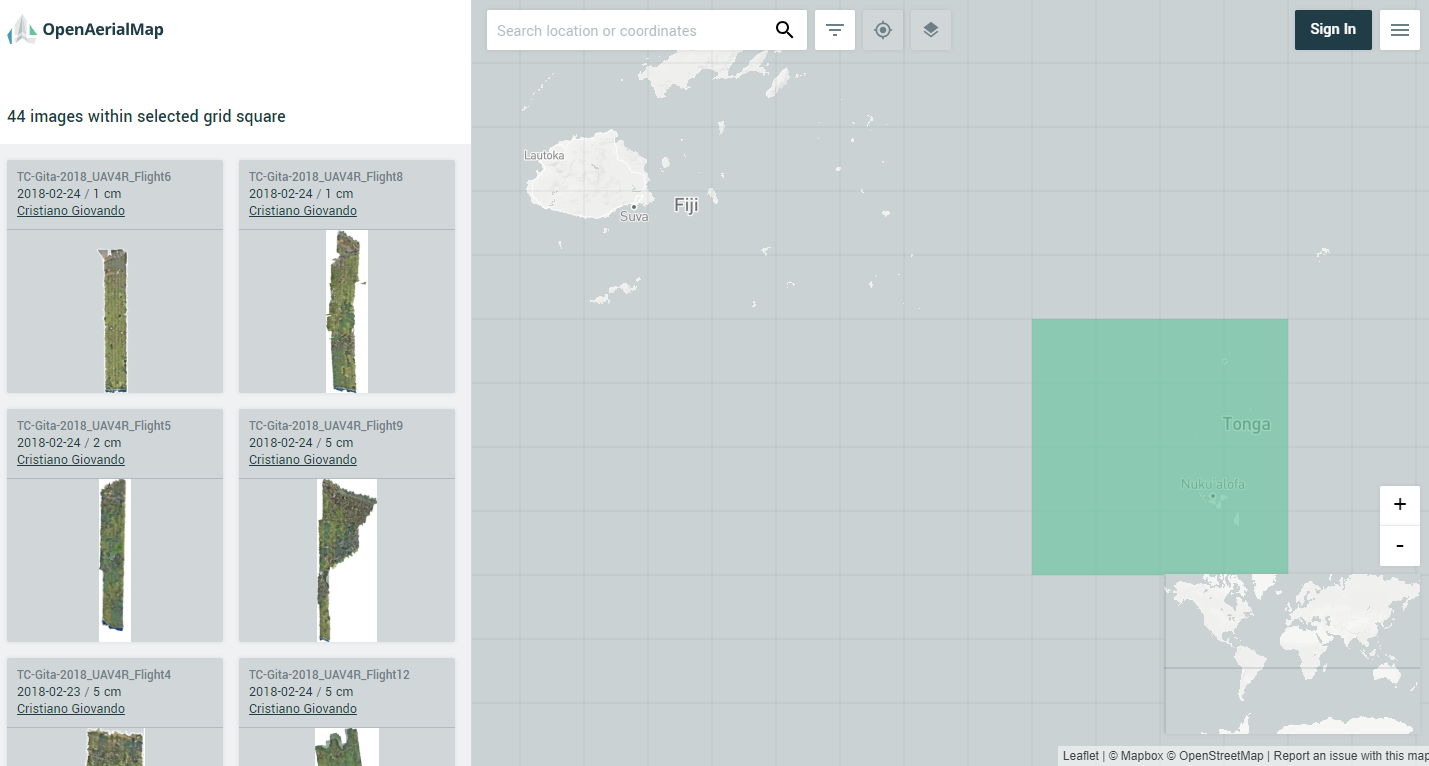Click the search magnifier icon
The height and width of the screenshot is (766, 1429).
785,30
